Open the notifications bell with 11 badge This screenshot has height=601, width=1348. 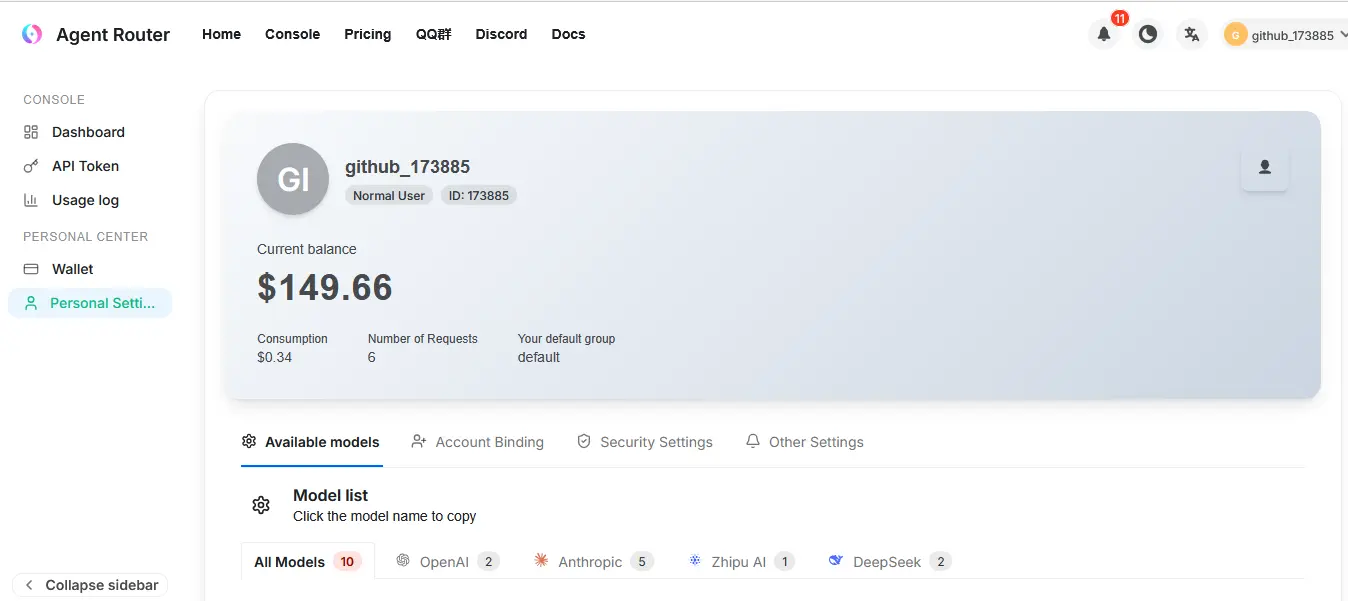(1104, 34)
